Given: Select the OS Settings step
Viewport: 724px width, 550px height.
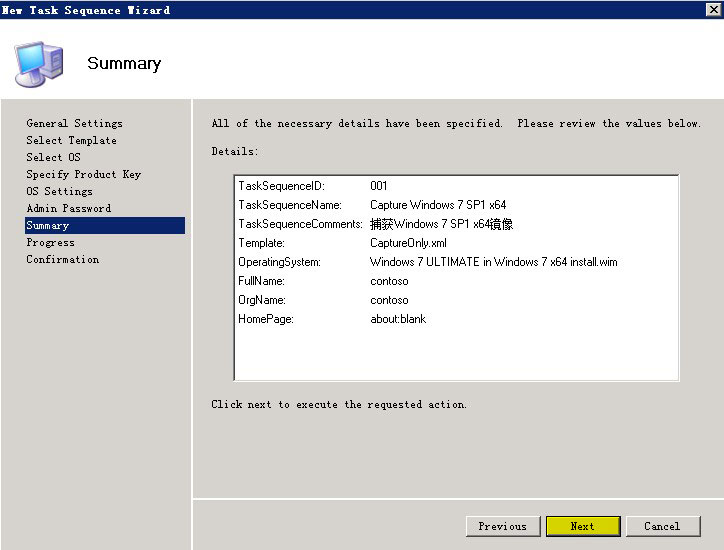Looking at the screenshot, I should [59, 191].
